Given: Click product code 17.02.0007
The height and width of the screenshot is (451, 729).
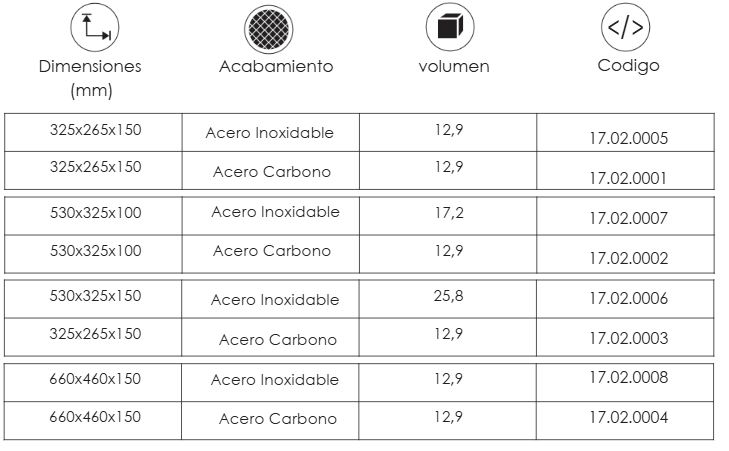Looking at the screenshot, I should pyautogui.click(x=628, y=217).
